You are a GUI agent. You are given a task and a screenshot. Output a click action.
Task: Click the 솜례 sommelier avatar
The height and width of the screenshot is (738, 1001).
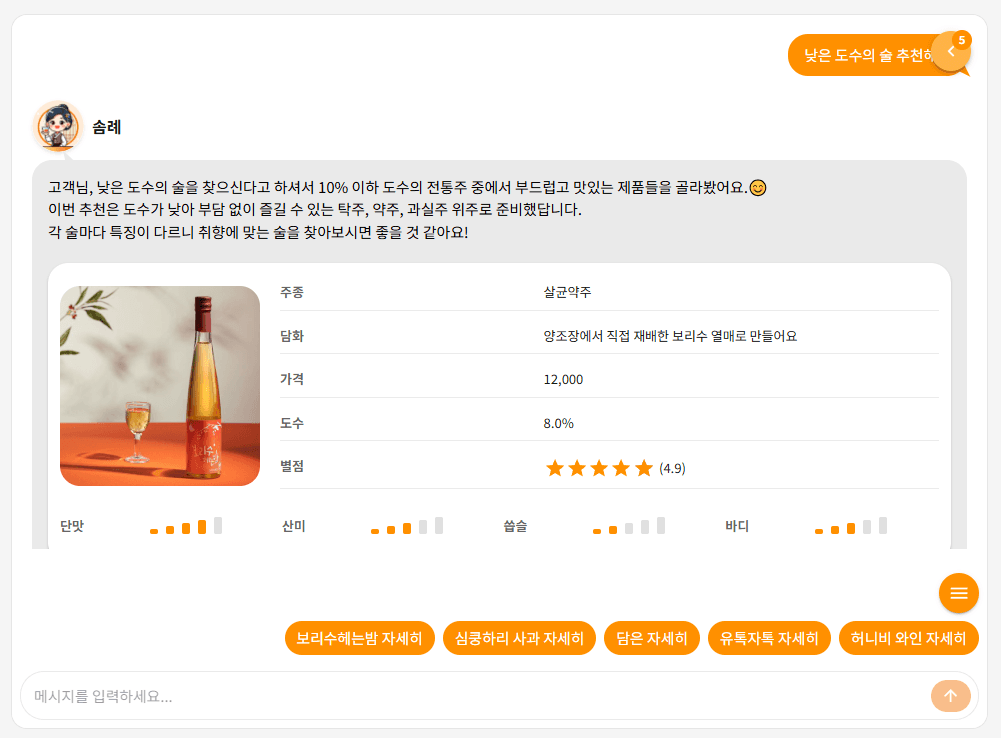point(58,126)
